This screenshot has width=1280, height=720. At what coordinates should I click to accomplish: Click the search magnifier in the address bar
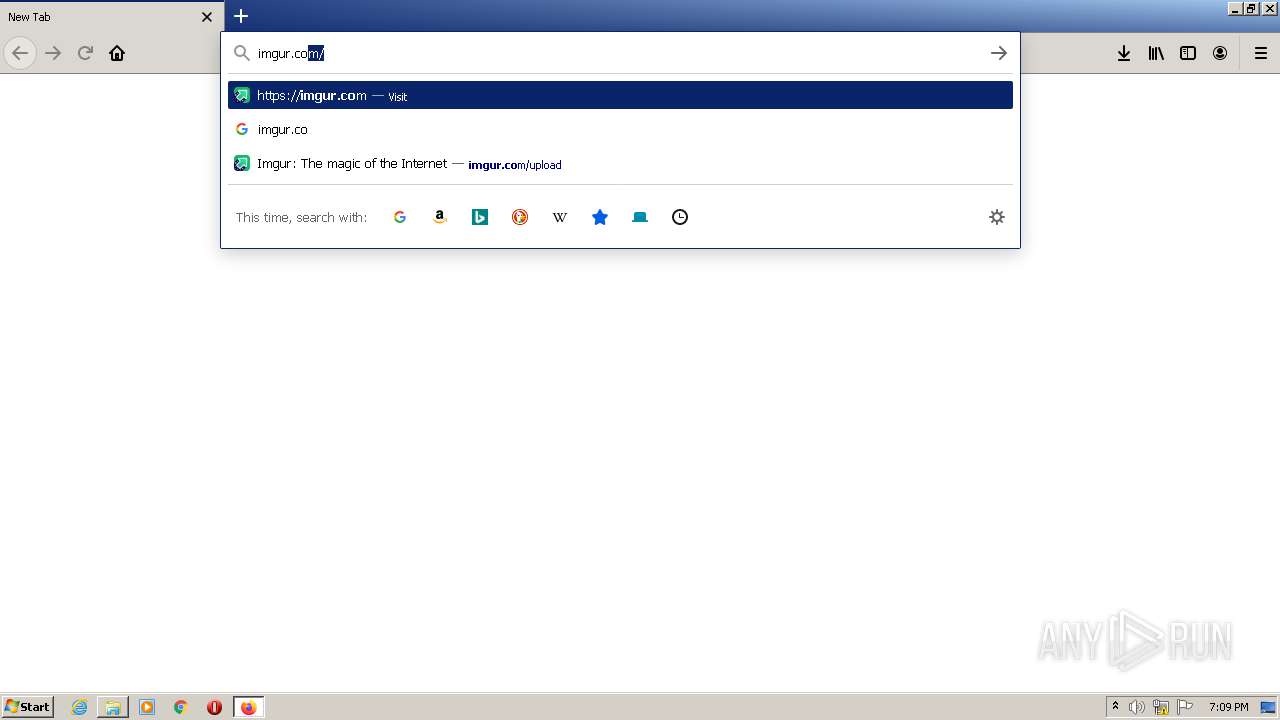(241, 53)
